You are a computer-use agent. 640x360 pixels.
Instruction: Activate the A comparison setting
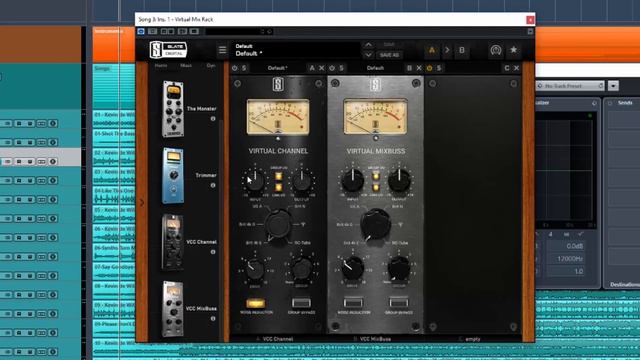tap(431, 50)
